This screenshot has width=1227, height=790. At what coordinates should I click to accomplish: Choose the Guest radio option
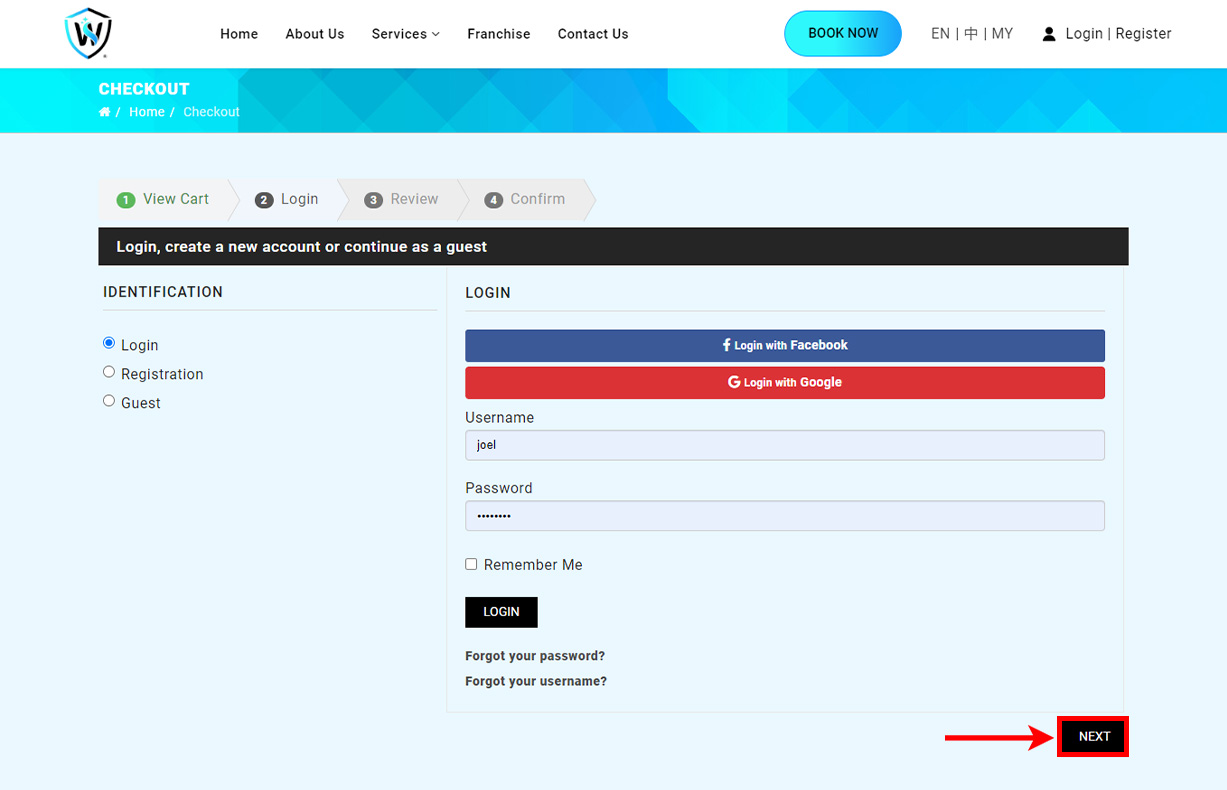click(109, 401)
